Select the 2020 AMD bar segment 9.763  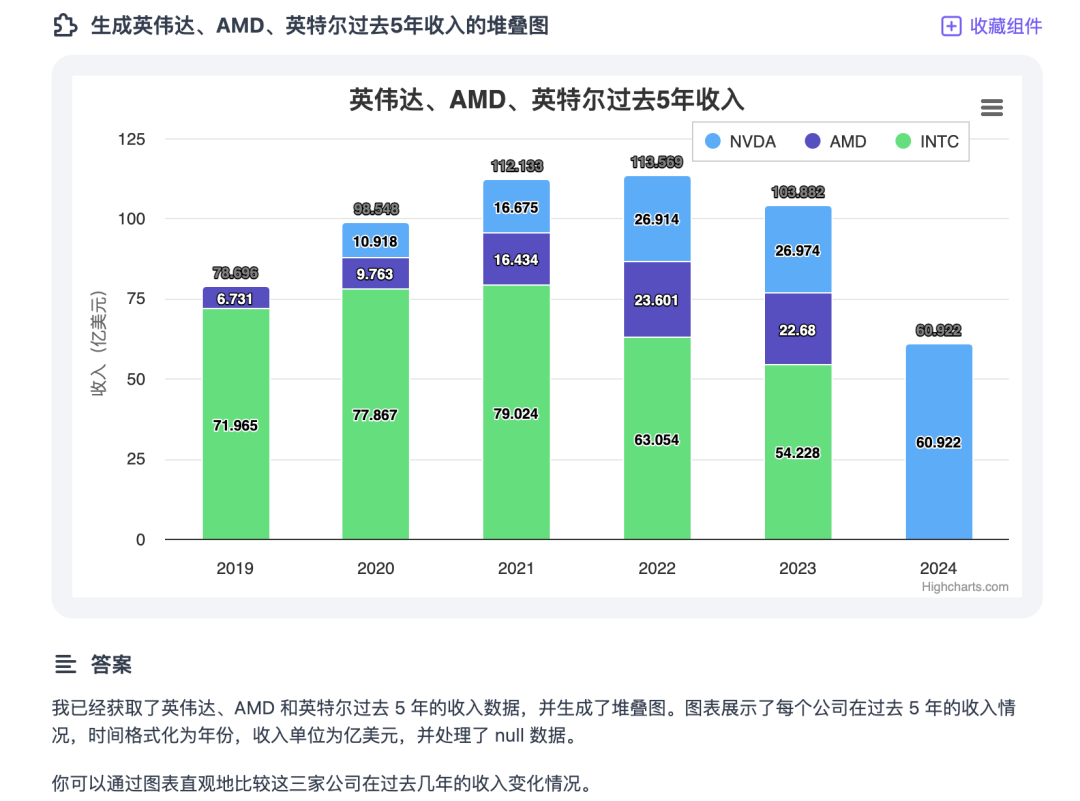click(x=375, y=273)
